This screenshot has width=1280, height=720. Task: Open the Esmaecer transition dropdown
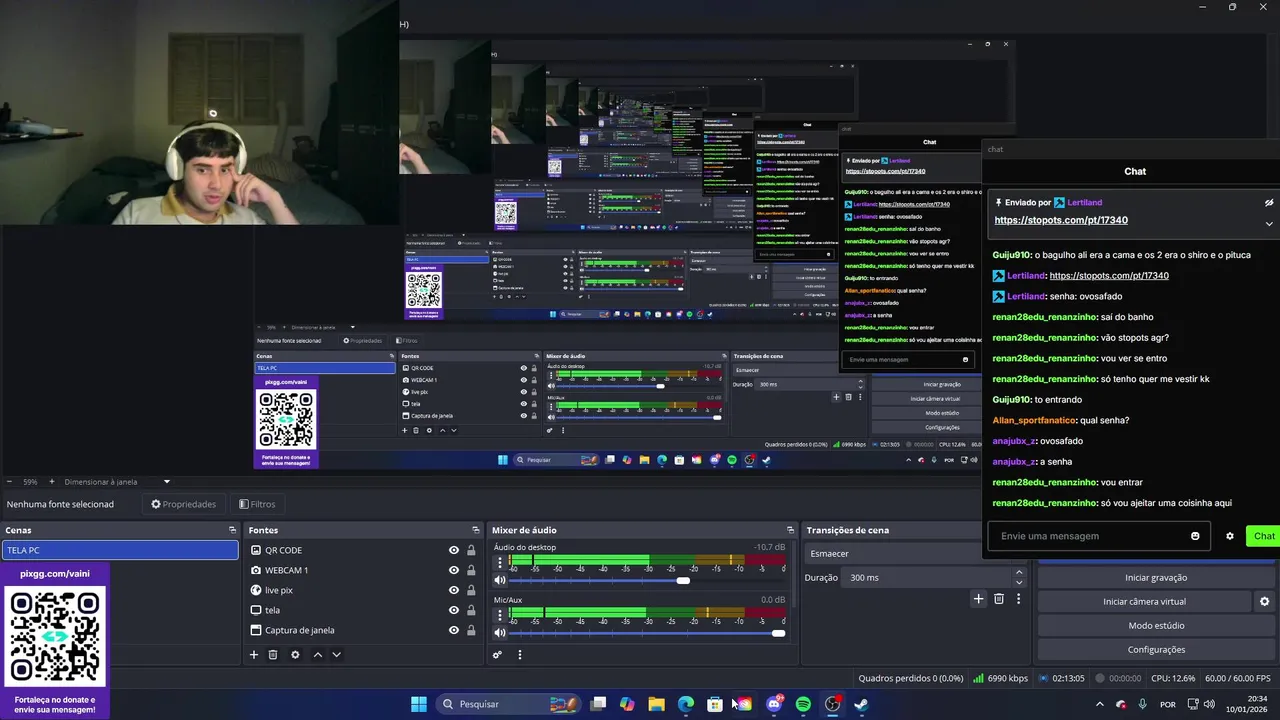click(894, 553)
